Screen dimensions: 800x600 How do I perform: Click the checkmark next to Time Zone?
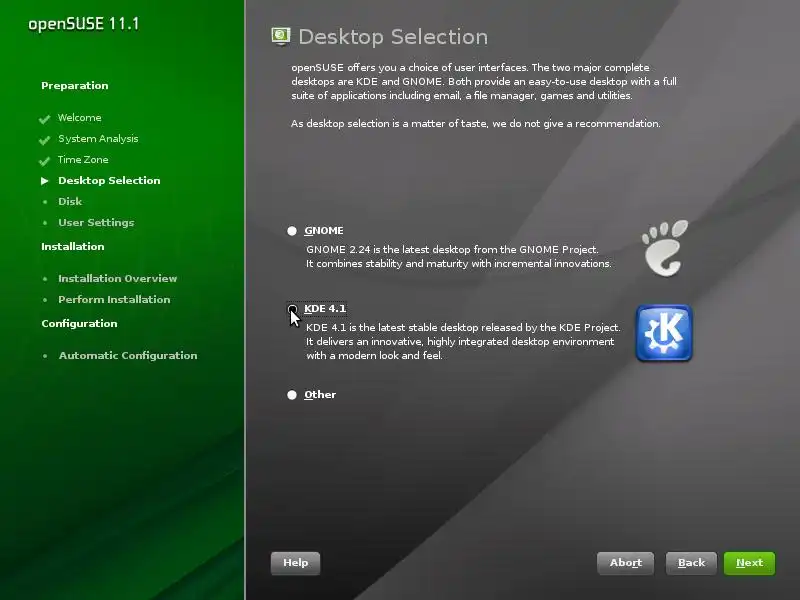pyautogui.click(x=44, y=161)
